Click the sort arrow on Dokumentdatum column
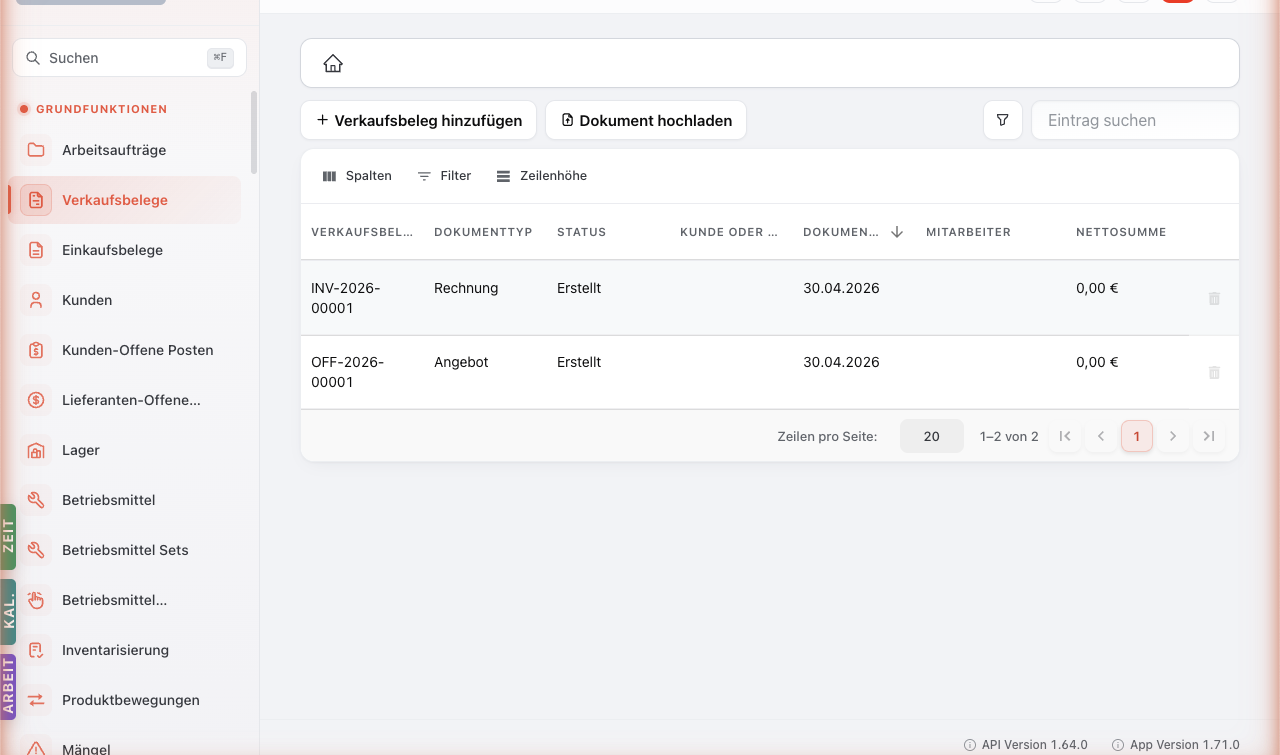 click(x=897, y=232)
